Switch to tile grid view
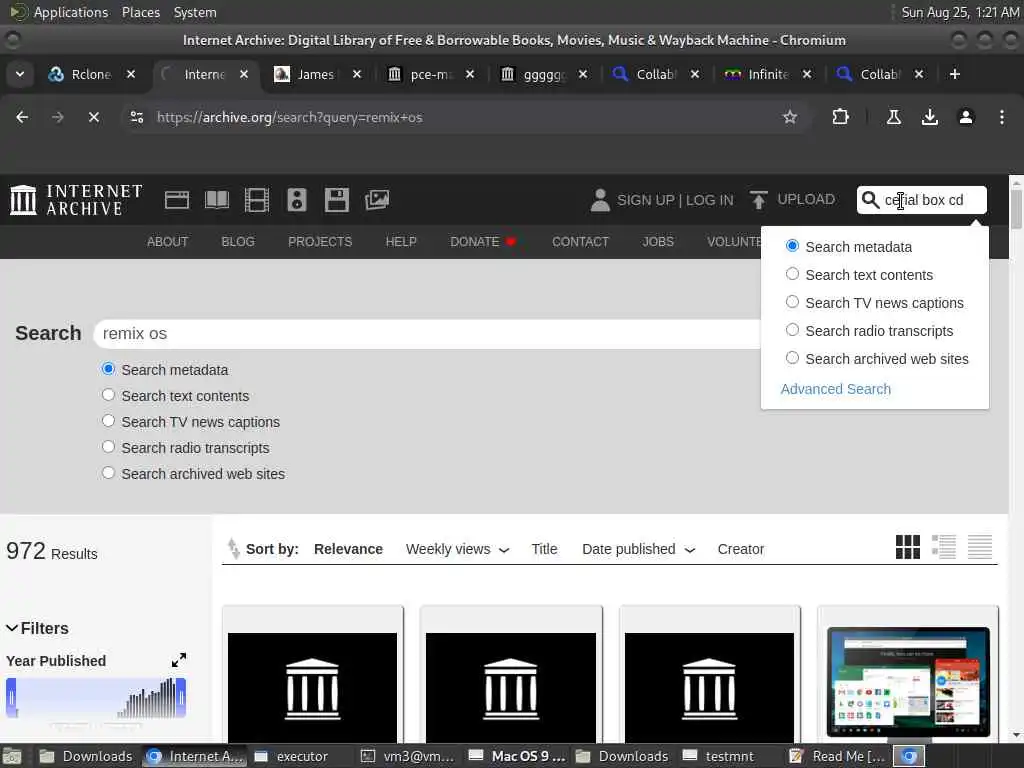Image resolution: width=1024 pixels, height=768 pixels. pyautogui.click(x=907, y=547)
